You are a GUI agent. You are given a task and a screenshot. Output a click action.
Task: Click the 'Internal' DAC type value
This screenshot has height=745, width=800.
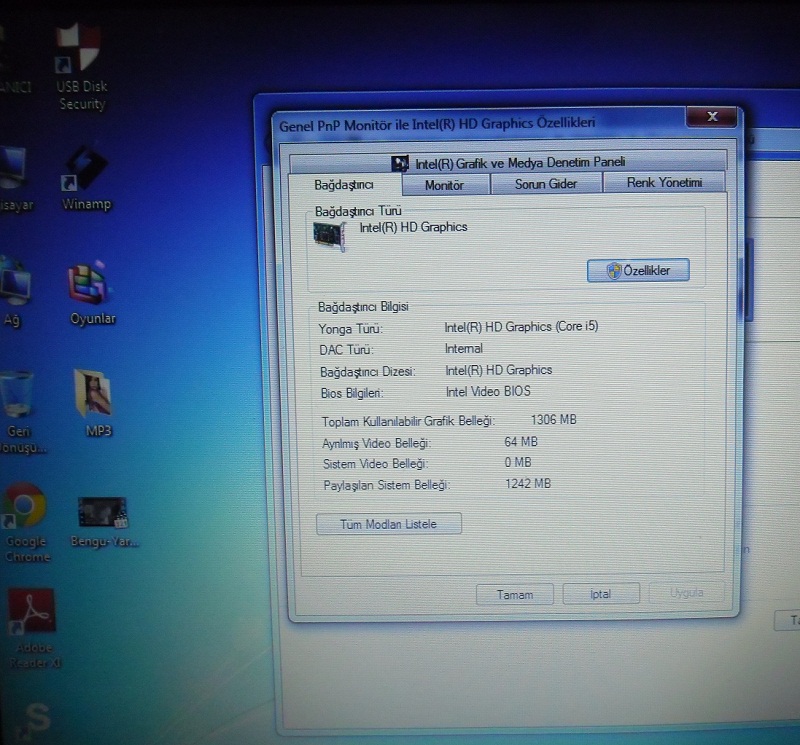[x=464, y=349]
